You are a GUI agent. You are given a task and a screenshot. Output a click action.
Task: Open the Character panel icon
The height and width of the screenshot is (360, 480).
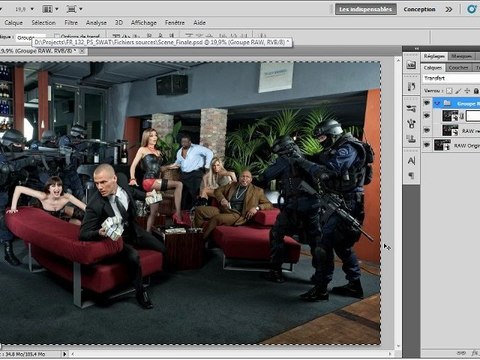pos(411,161)
